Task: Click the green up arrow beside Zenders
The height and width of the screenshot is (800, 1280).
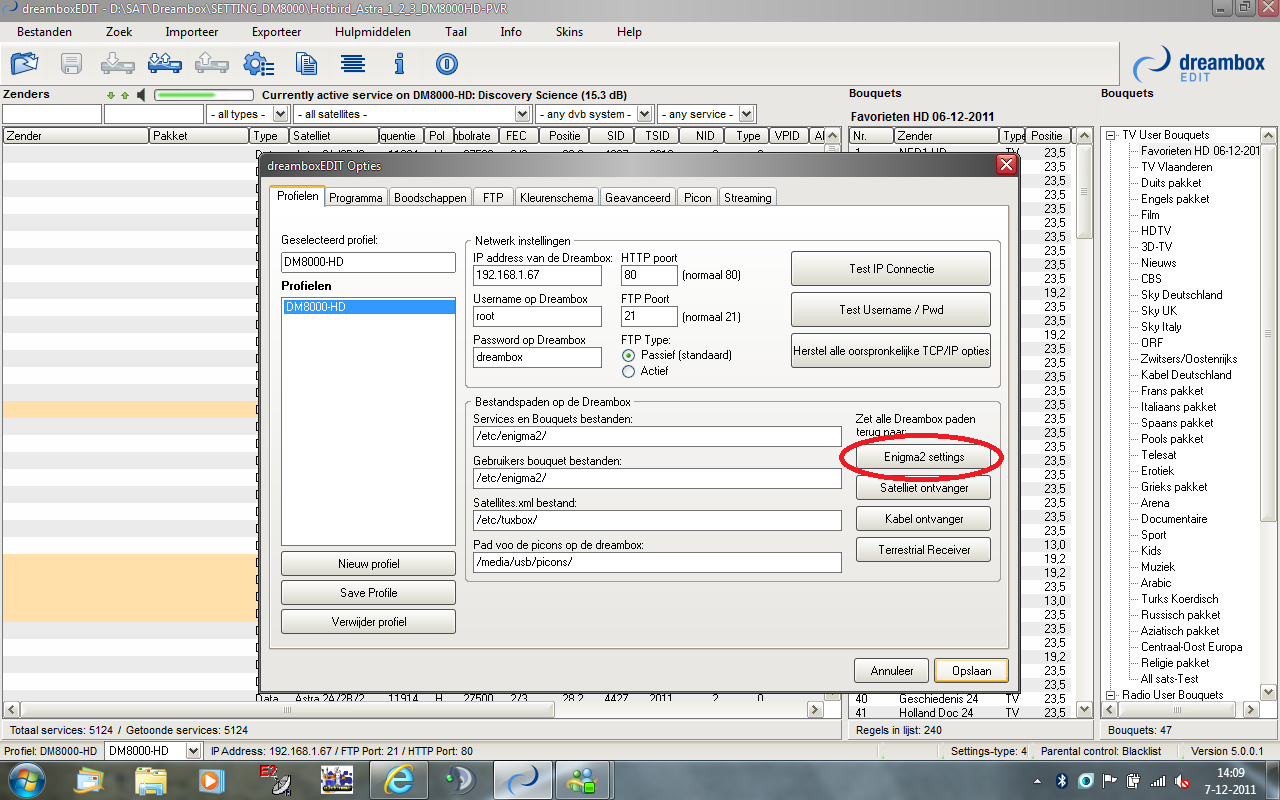Action: pyautogui.click(x=124, y=96)
